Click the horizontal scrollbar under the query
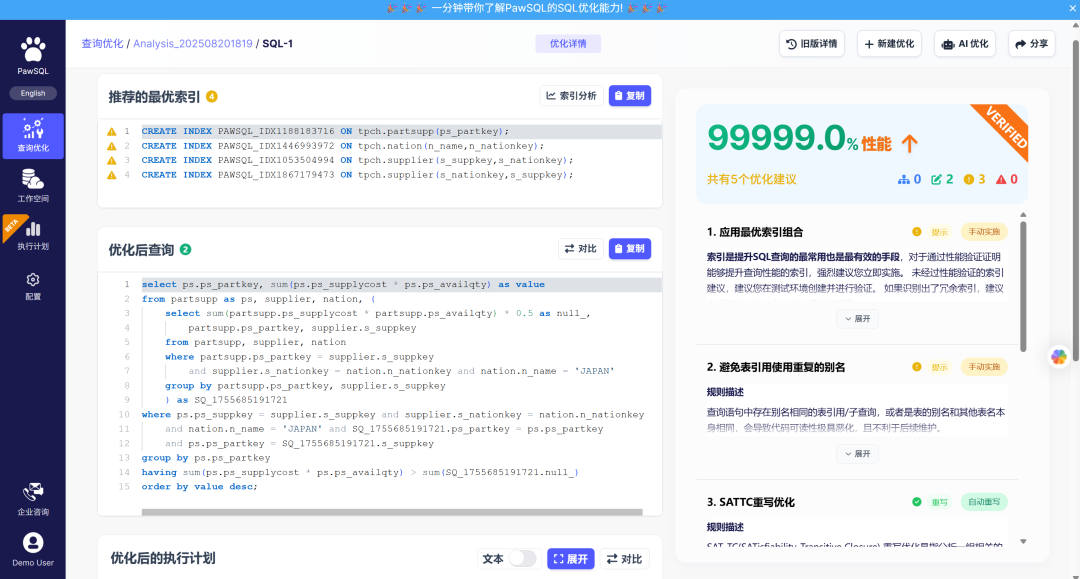 point(392,512)
